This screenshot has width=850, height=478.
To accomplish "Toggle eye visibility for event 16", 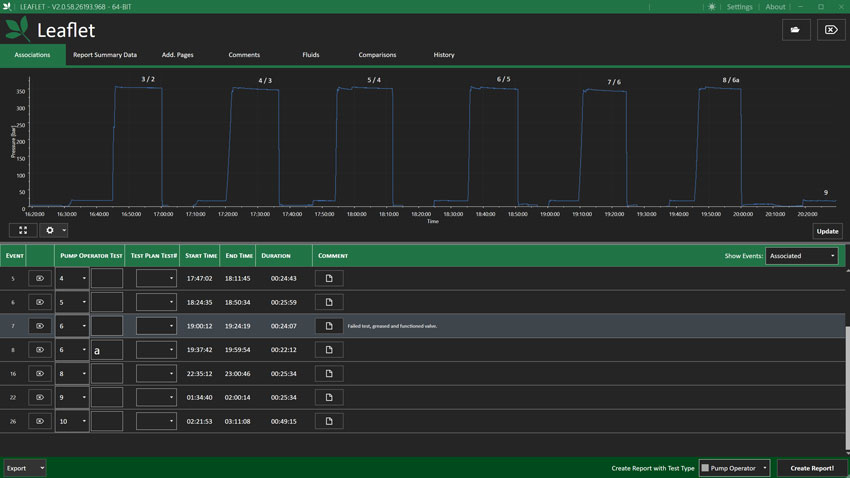I will [x=40, y=373].
